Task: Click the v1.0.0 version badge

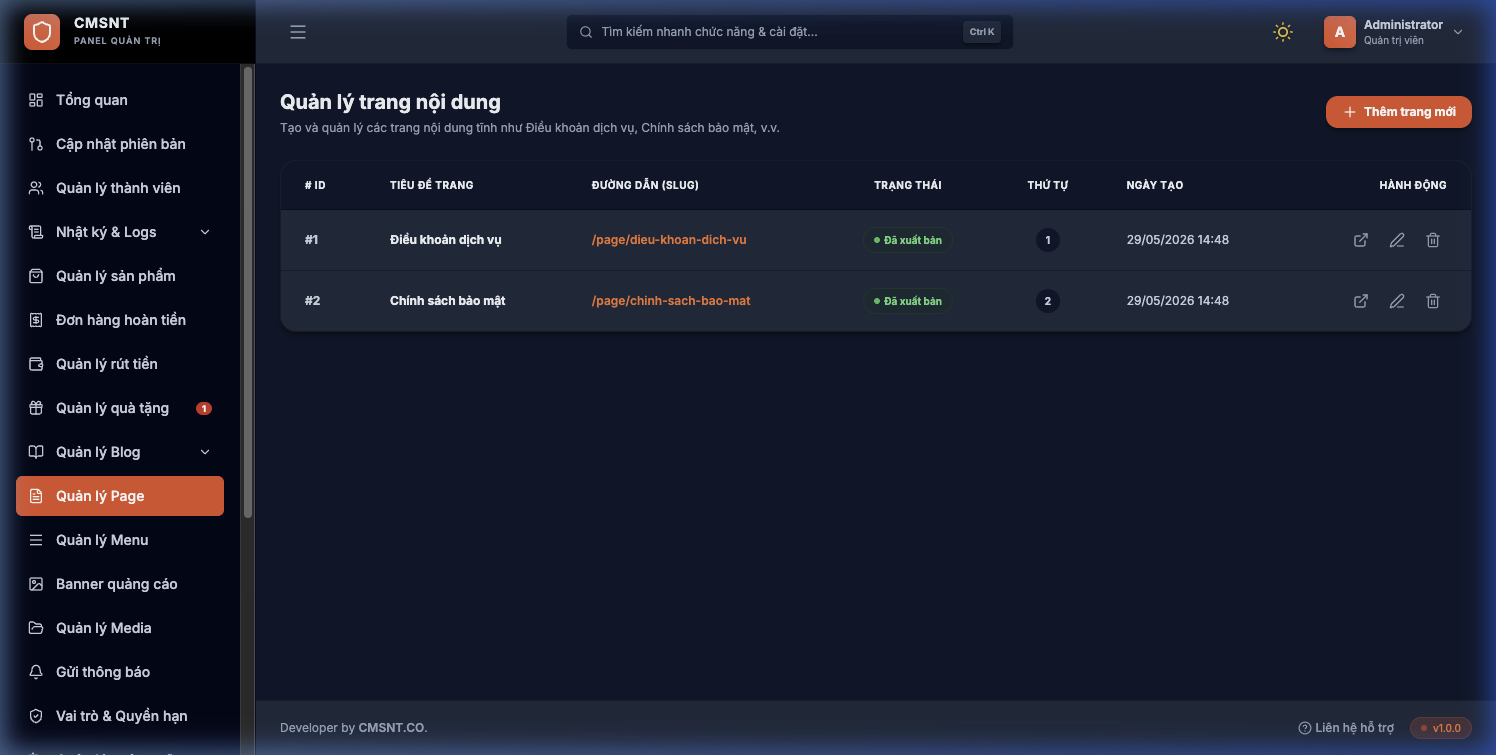Action: coord(1441,728)
